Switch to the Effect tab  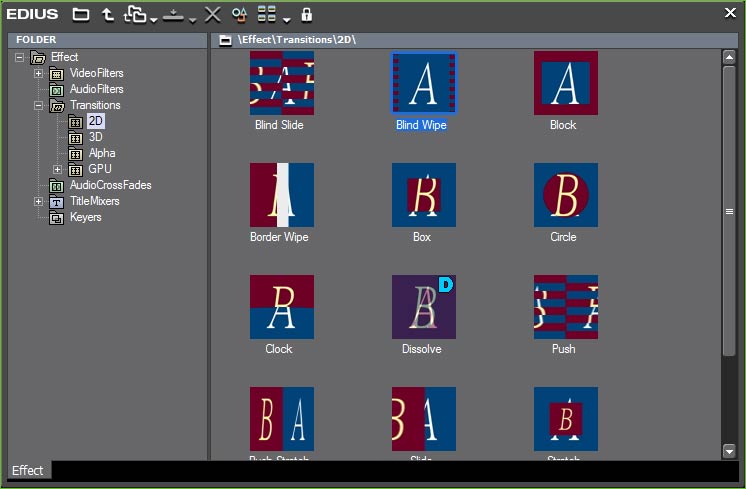tap(27, 470)
